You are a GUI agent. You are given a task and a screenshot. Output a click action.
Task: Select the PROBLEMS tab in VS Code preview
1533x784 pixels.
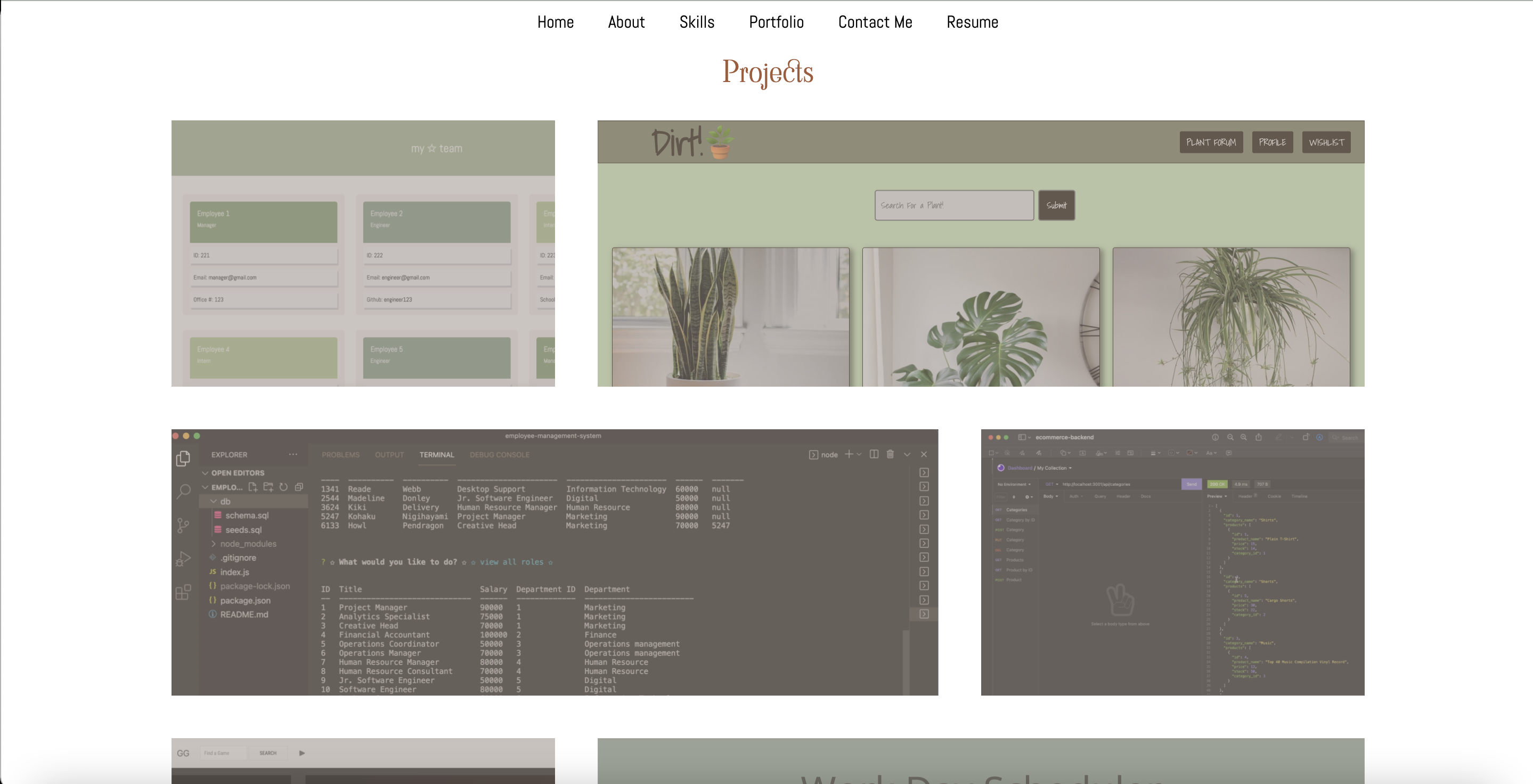click(x=340, y=454)
